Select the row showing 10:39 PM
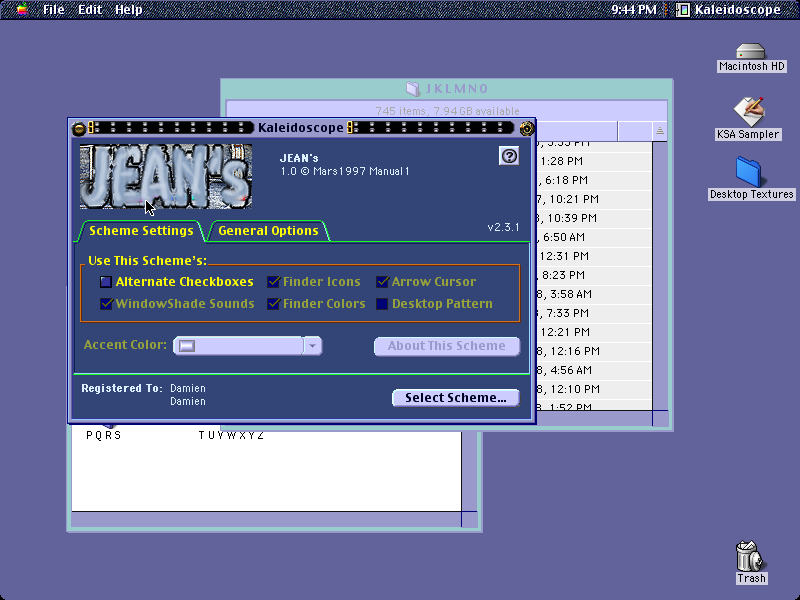 point(594,218)
